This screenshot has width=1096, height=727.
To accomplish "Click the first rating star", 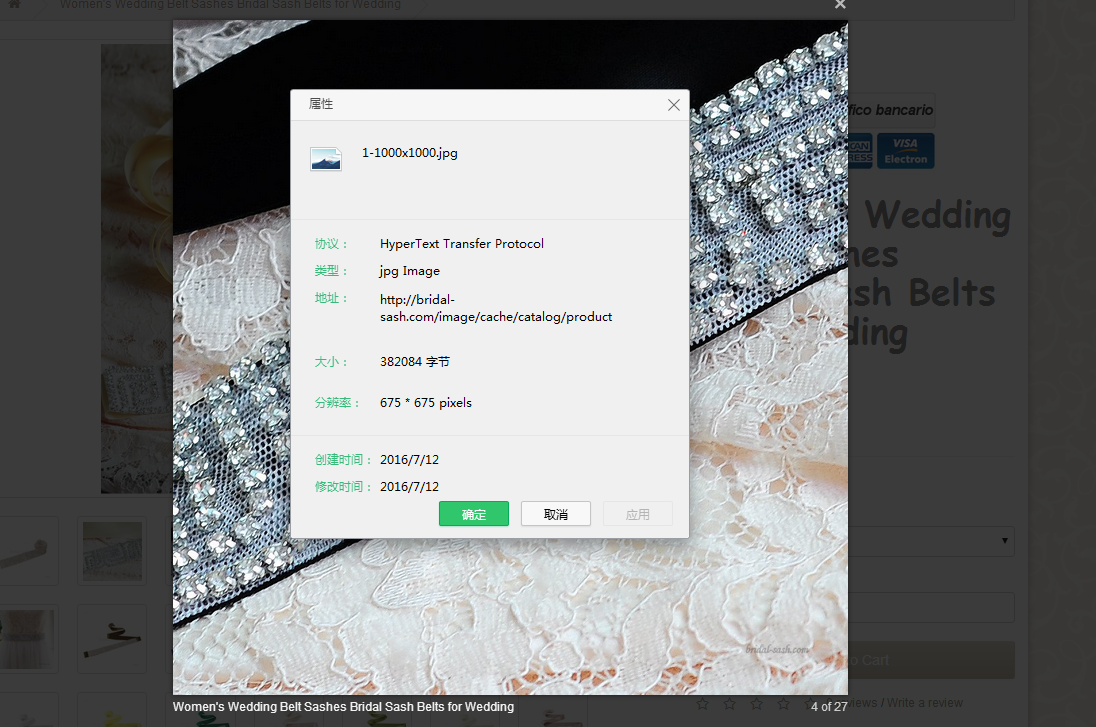I will click(x=702, y=704).
